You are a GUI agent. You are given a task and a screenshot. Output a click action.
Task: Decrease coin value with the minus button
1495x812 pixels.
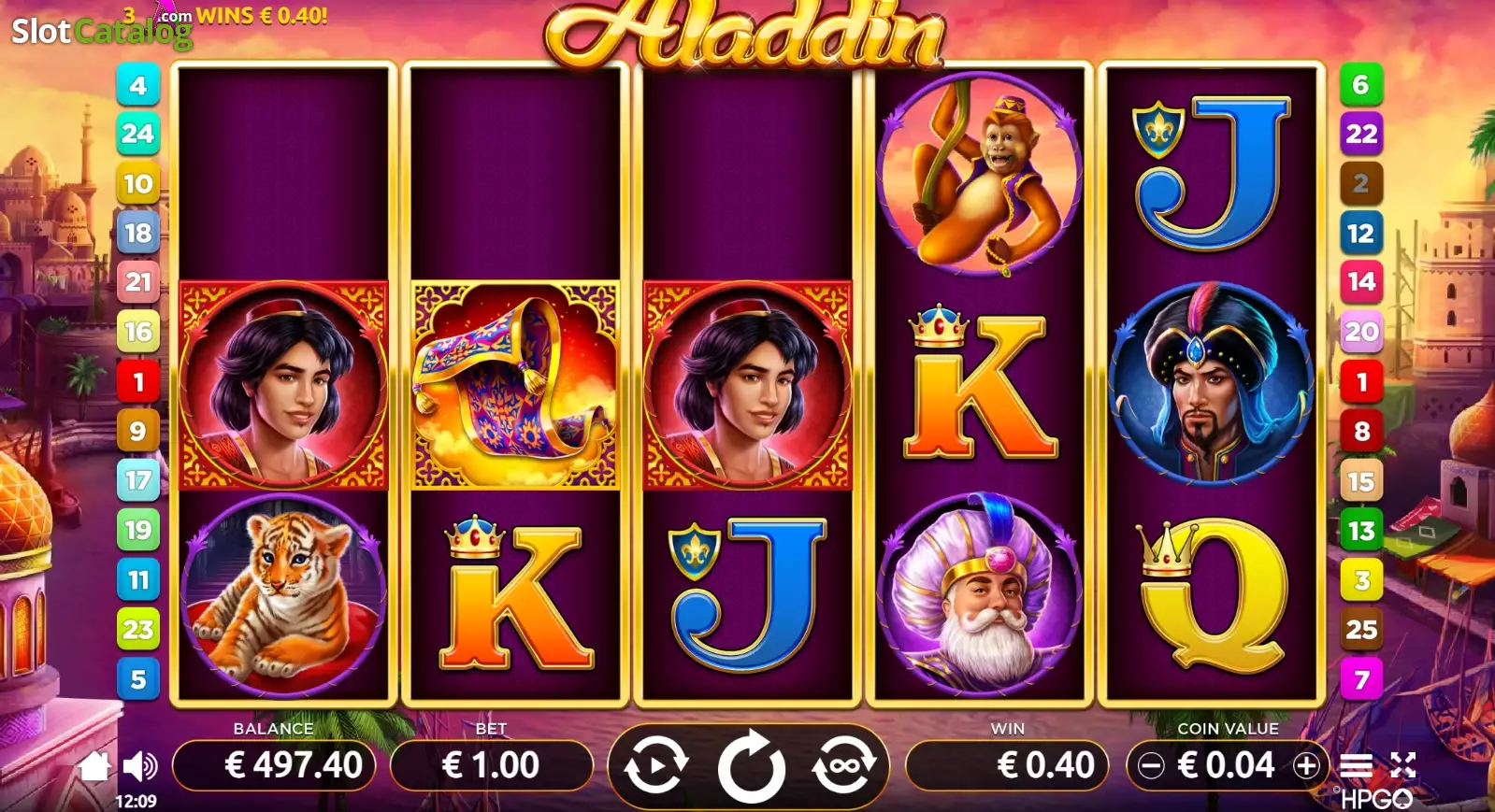(1151, 766)
